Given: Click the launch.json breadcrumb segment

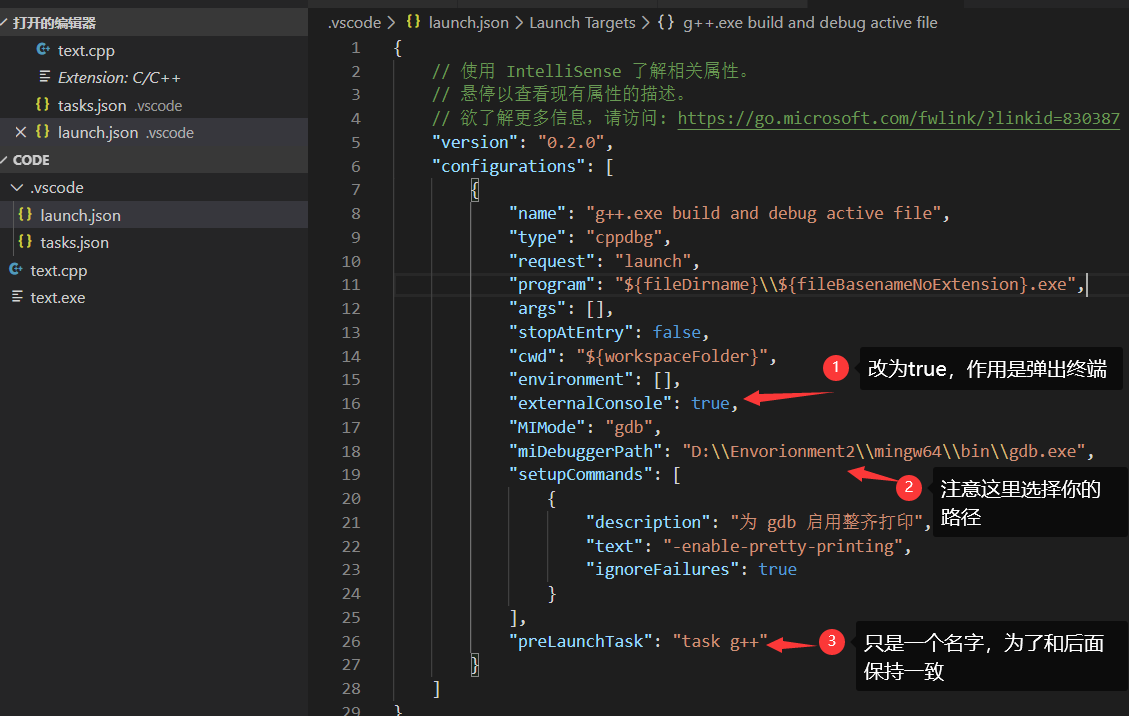Looking at the screenshot, I should pyautogui.click(x=469, y=23).
